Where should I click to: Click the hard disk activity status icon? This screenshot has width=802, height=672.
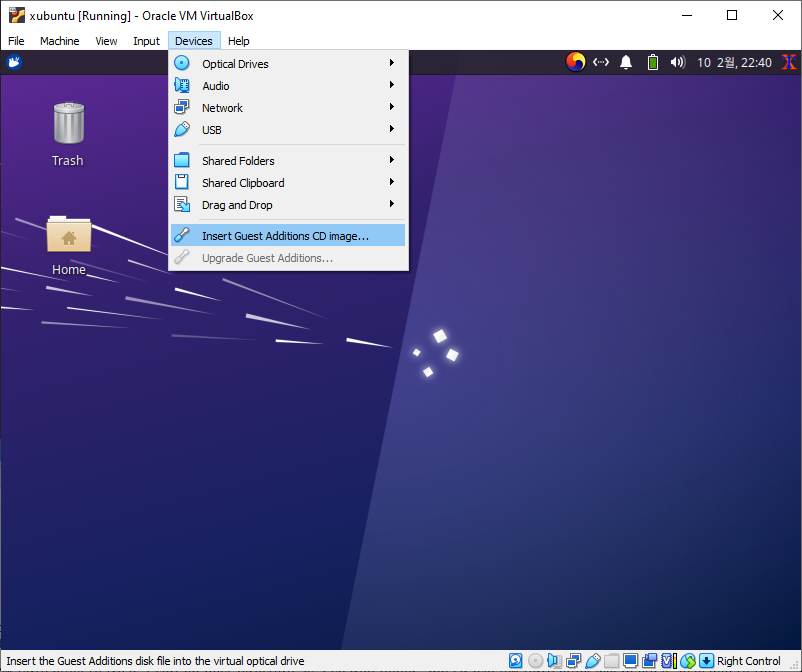tap(516, 660)
